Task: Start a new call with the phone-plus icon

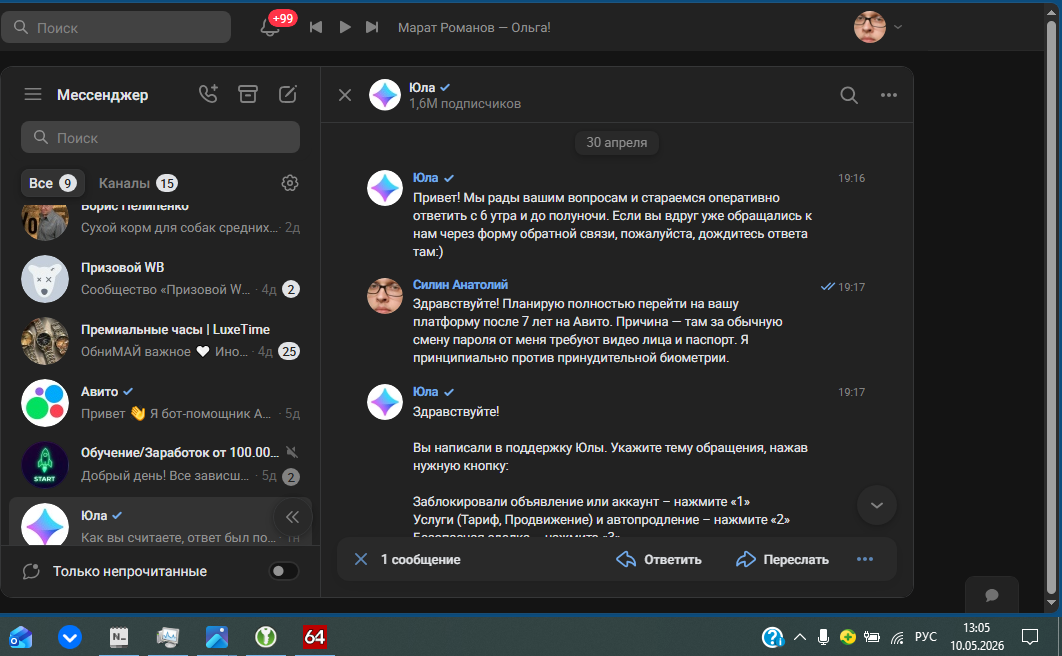Action: tap(209, 94)
